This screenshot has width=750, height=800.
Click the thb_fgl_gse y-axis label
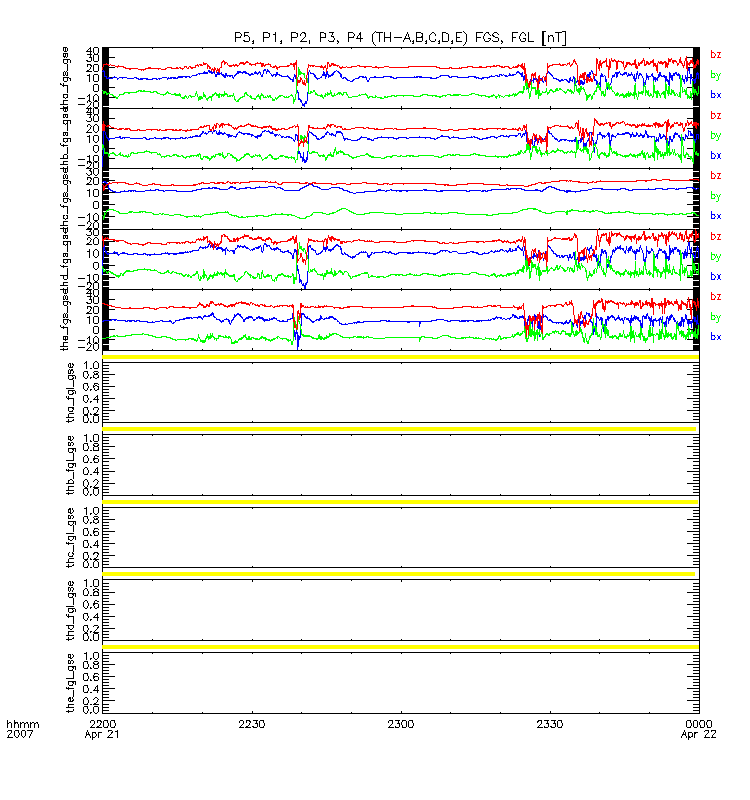coord(70,465)
